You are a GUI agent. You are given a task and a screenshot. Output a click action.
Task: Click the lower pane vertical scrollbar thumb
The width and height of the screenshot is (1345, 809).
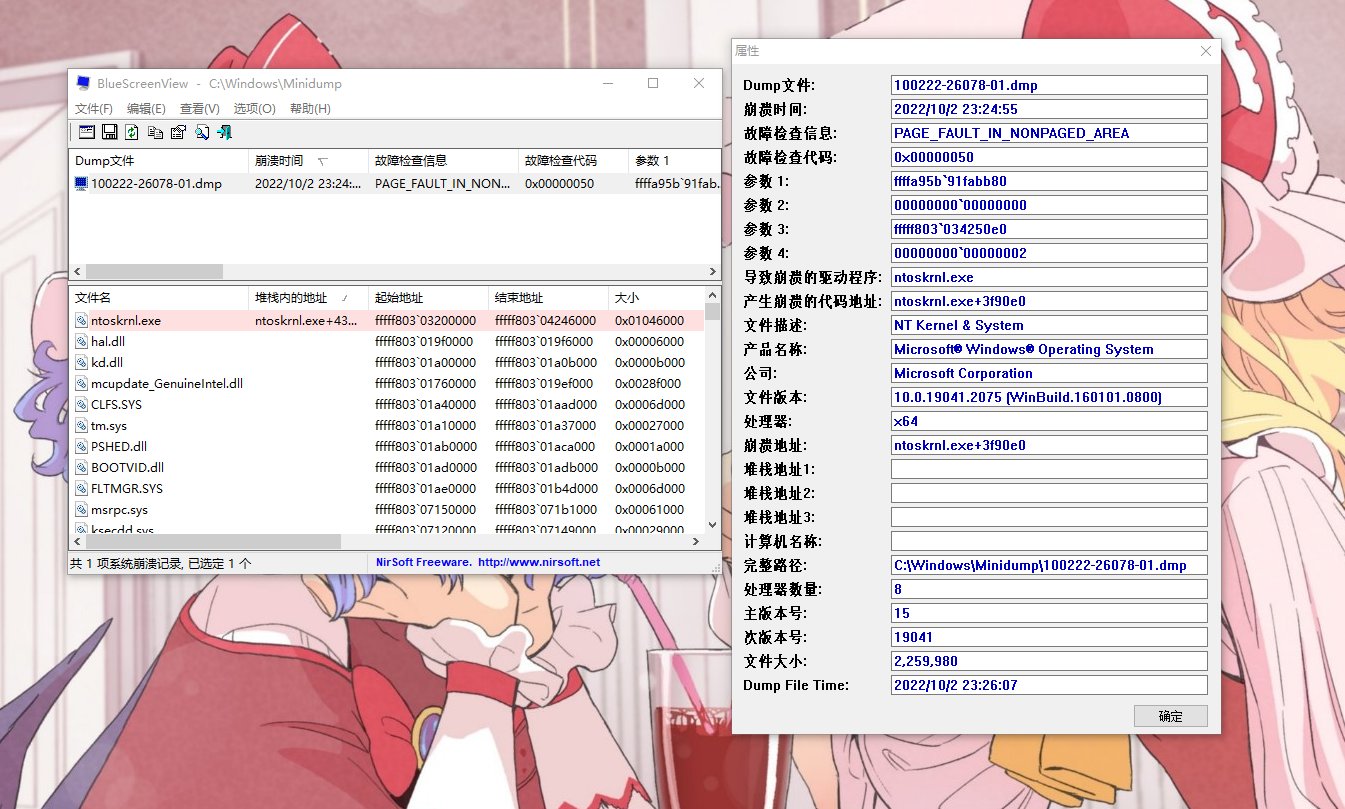(712, 312)
